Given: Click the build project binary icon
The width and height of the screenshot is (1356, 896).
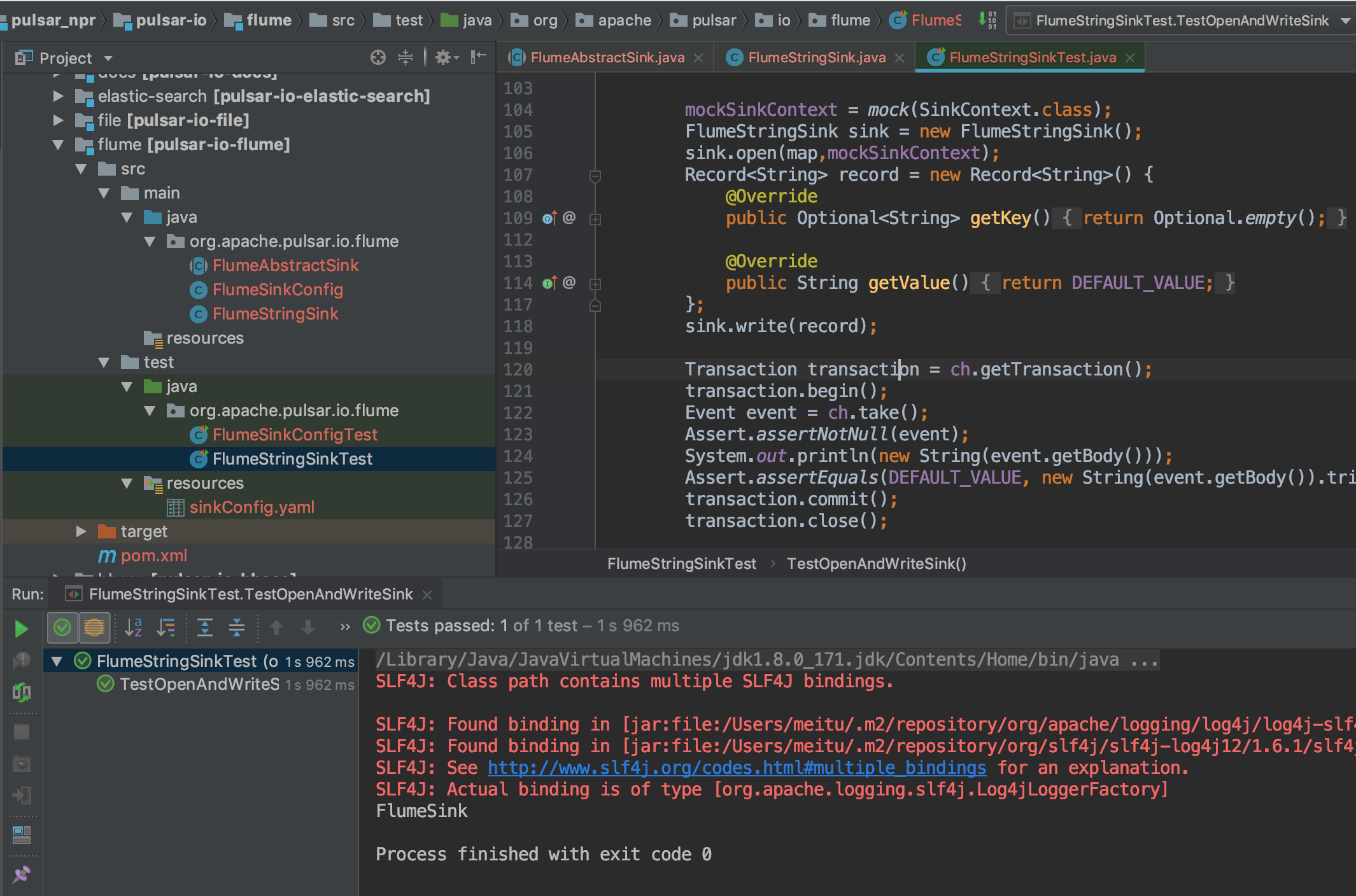Looking at the screenshot, I should (987, 20).
